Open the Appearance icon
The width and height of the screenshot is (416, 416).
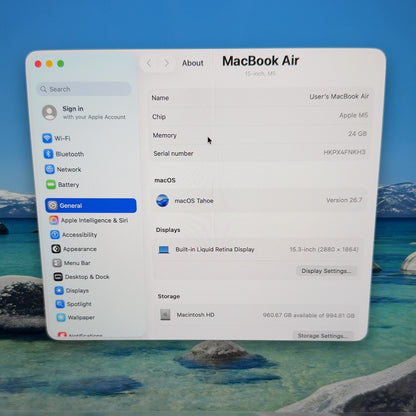56,249
